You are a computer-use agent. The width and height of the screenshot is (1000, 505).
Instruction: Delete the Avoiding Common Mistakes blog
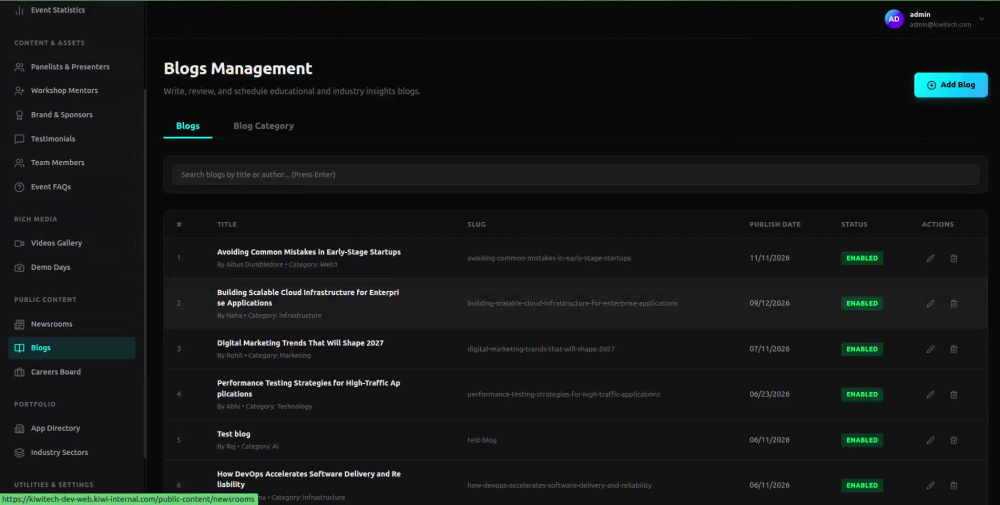(953, 258)
